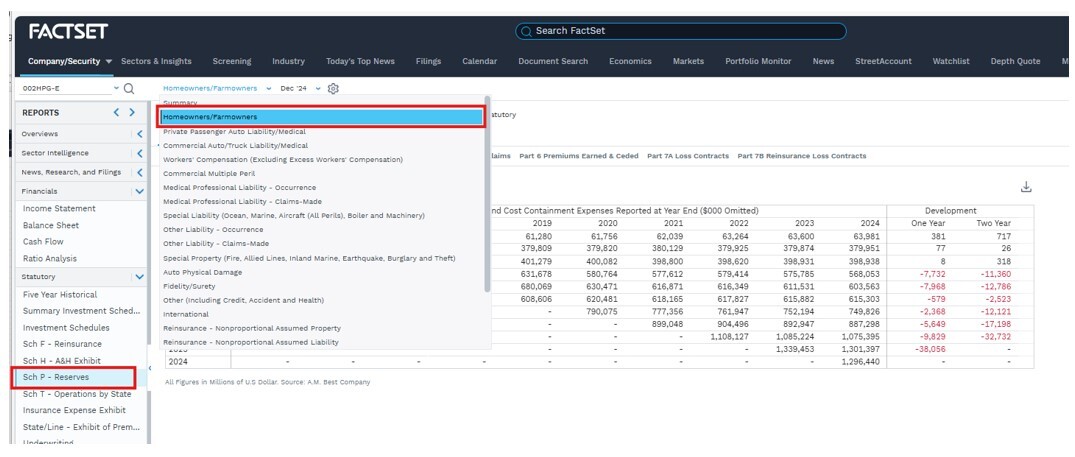Select Homeowners/Farmowners in the dropdown list
Viewport: 1075px width, 457px height.
322,117
